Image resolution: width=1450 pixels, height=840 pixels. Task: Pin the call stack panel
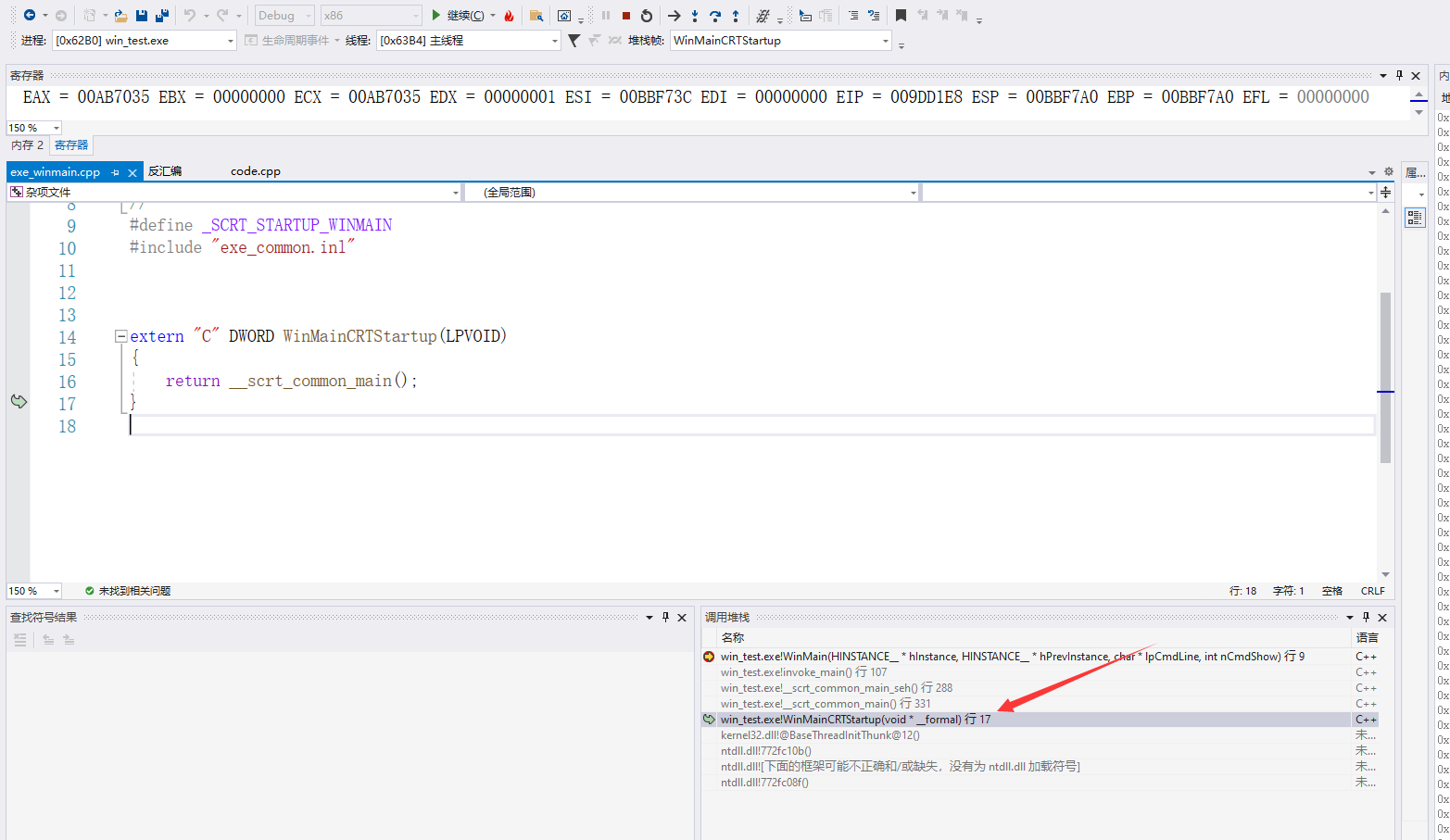point(1366,617)
